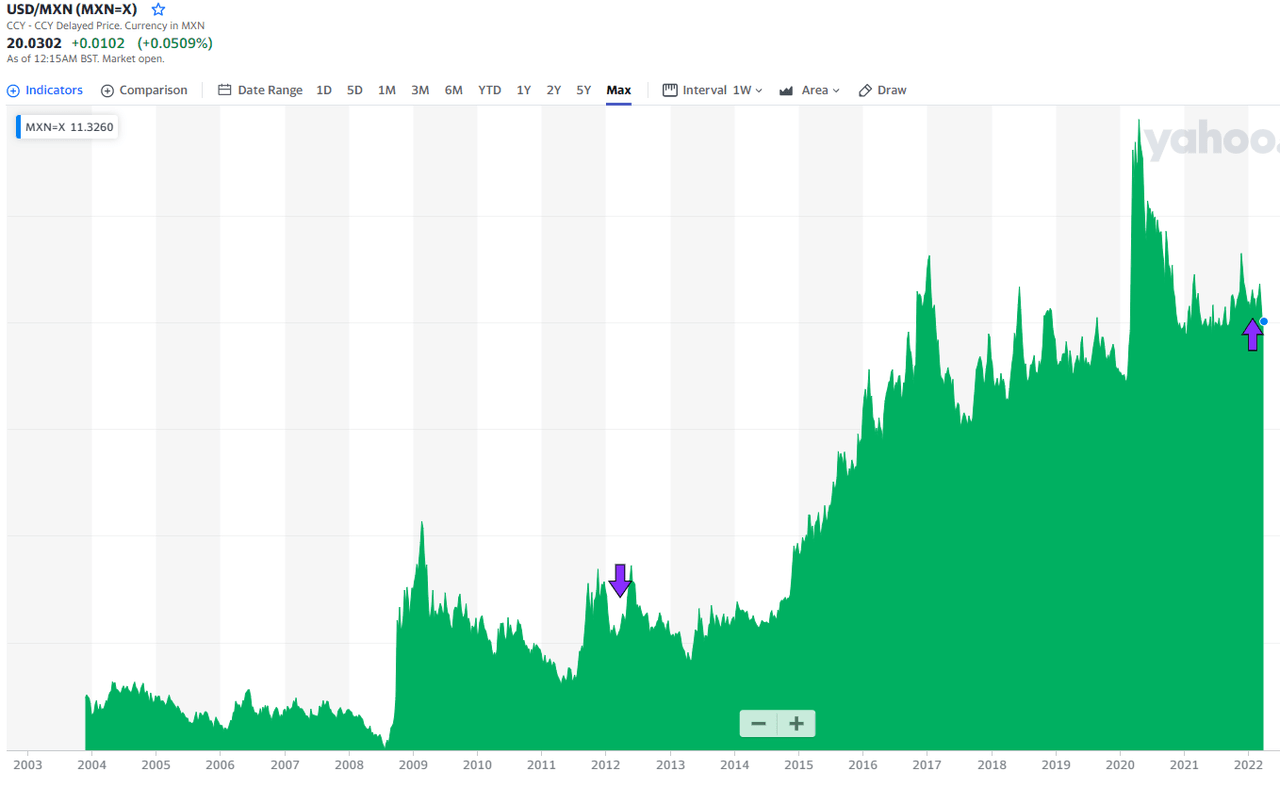Click the MXN=X 11.3260 legend label

pos(68,127)
